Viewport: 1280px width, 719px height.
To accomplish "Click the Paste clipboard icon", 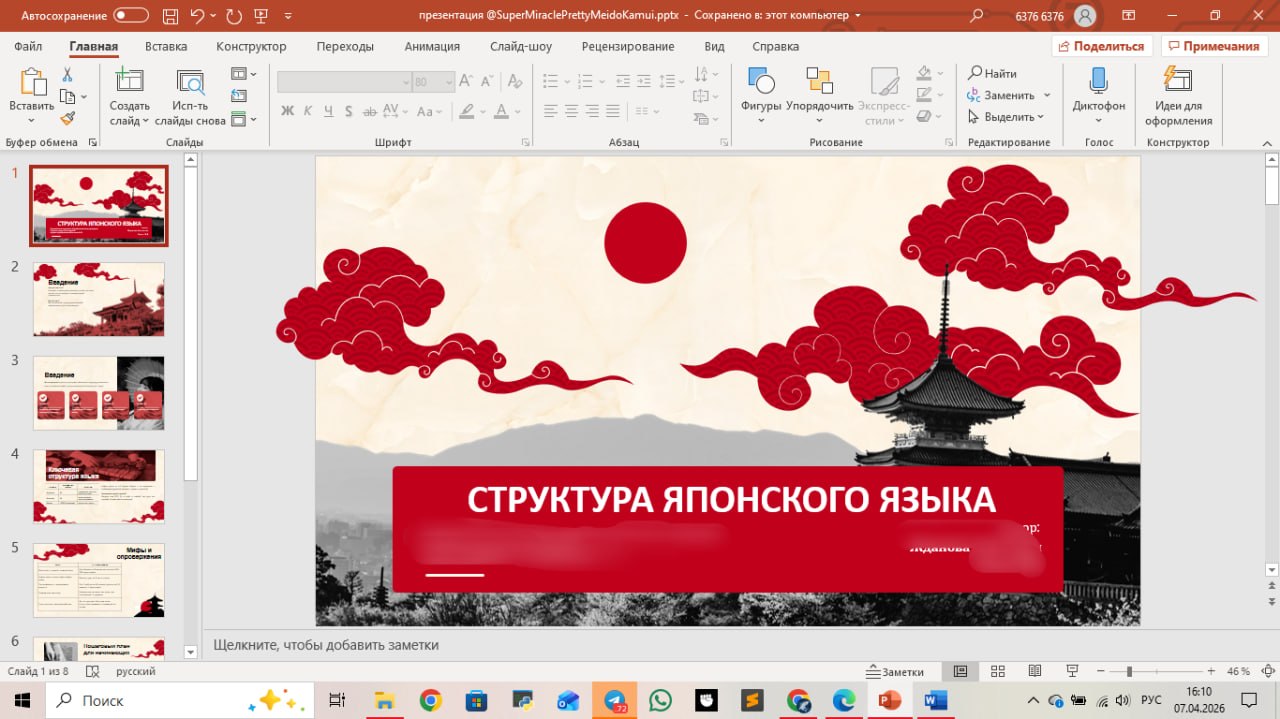I will tap(33, 83).
